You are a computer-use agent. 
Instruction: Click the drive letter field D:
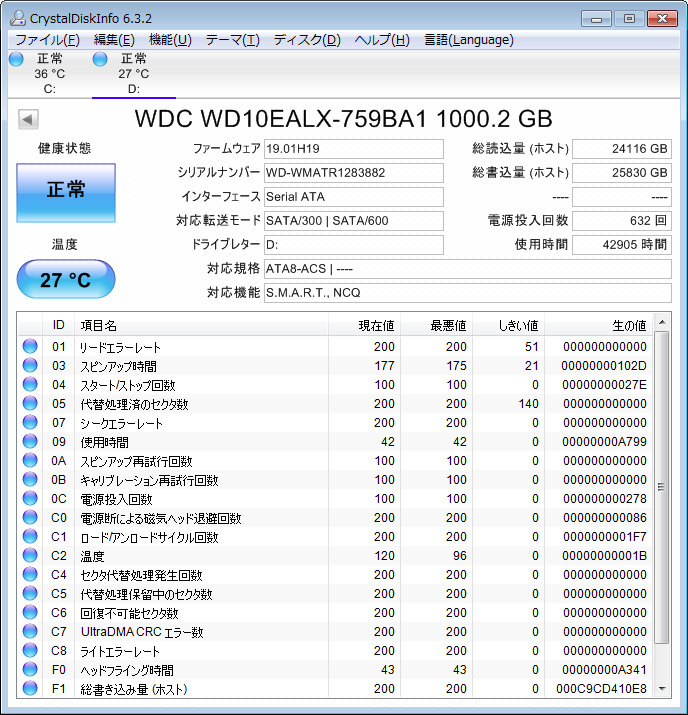pos(353,245)
